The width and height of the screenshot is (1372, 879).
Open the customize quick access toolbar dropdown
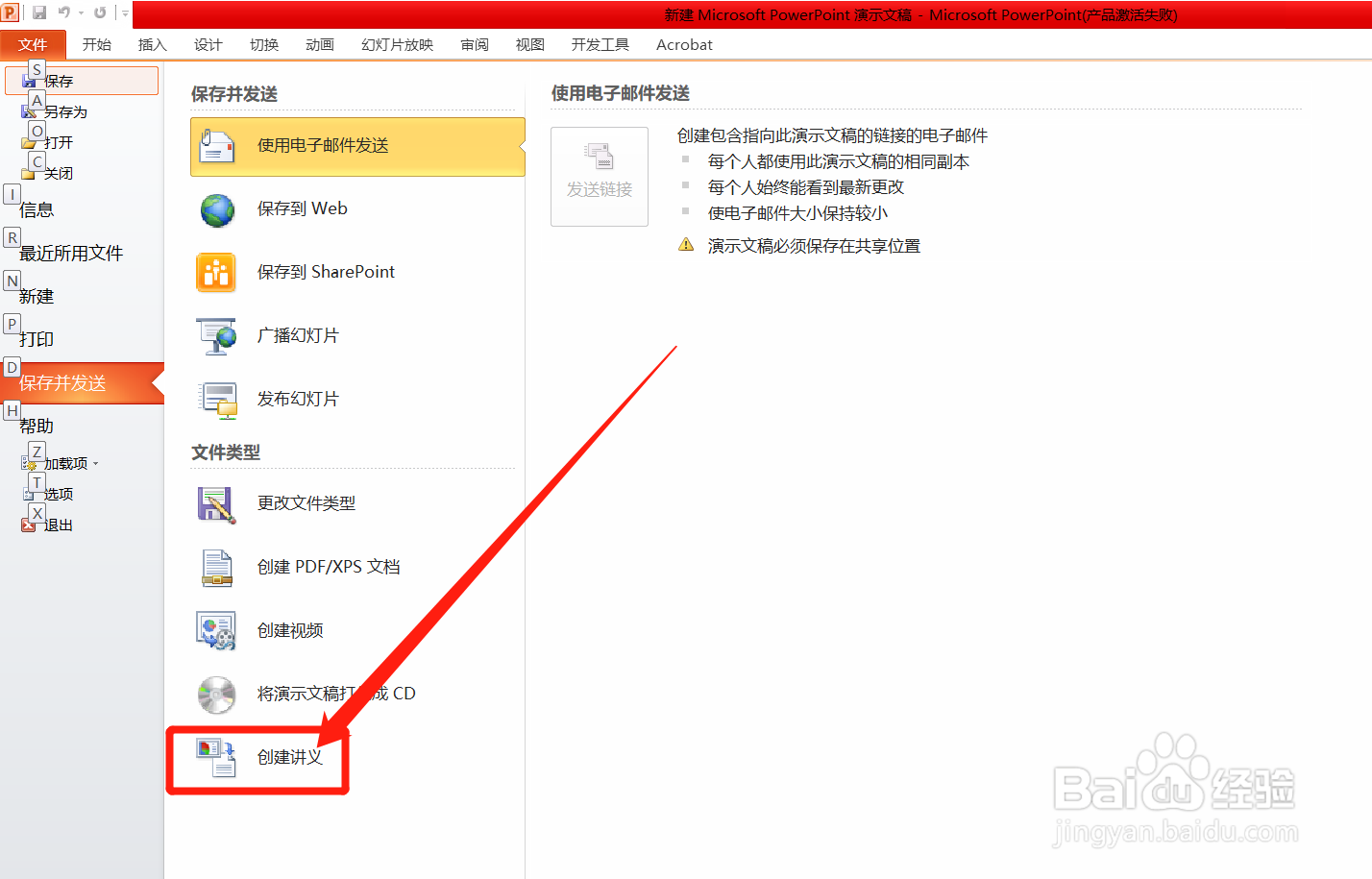(125, 13)
